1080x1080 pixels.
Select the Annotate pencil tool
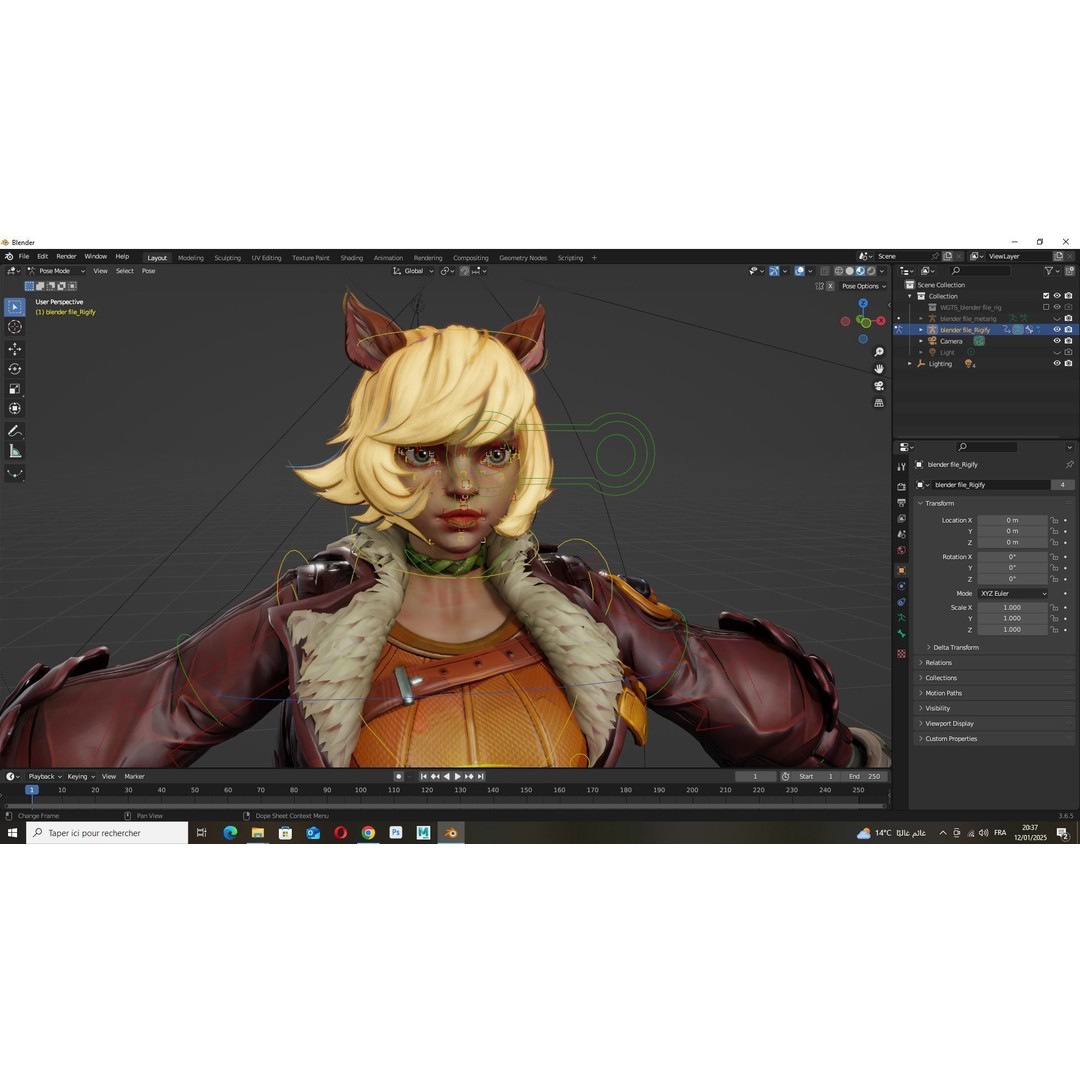(x=14, y=431)
